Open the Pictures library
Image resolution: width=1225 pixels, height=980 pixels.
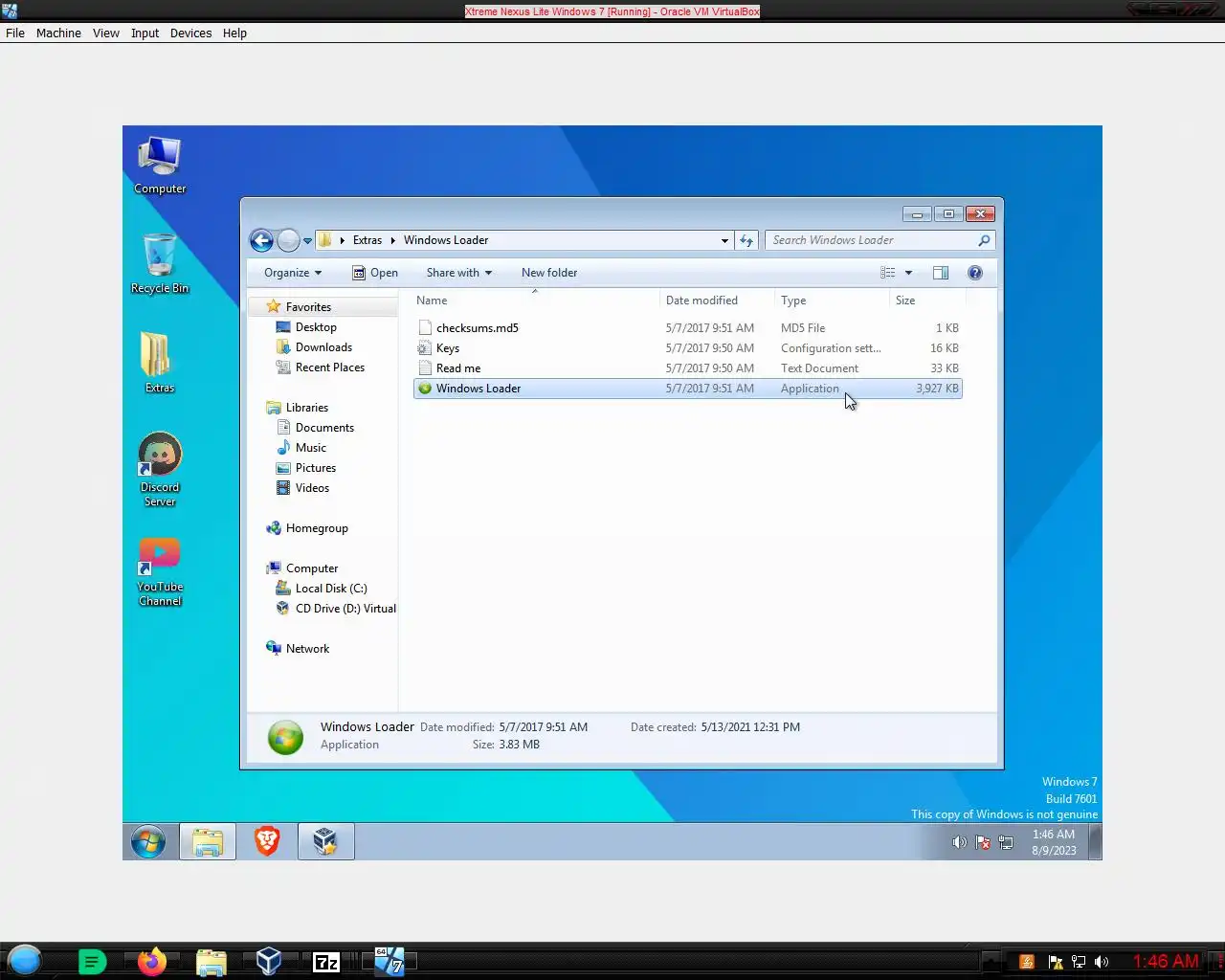[x=316, y=468]
